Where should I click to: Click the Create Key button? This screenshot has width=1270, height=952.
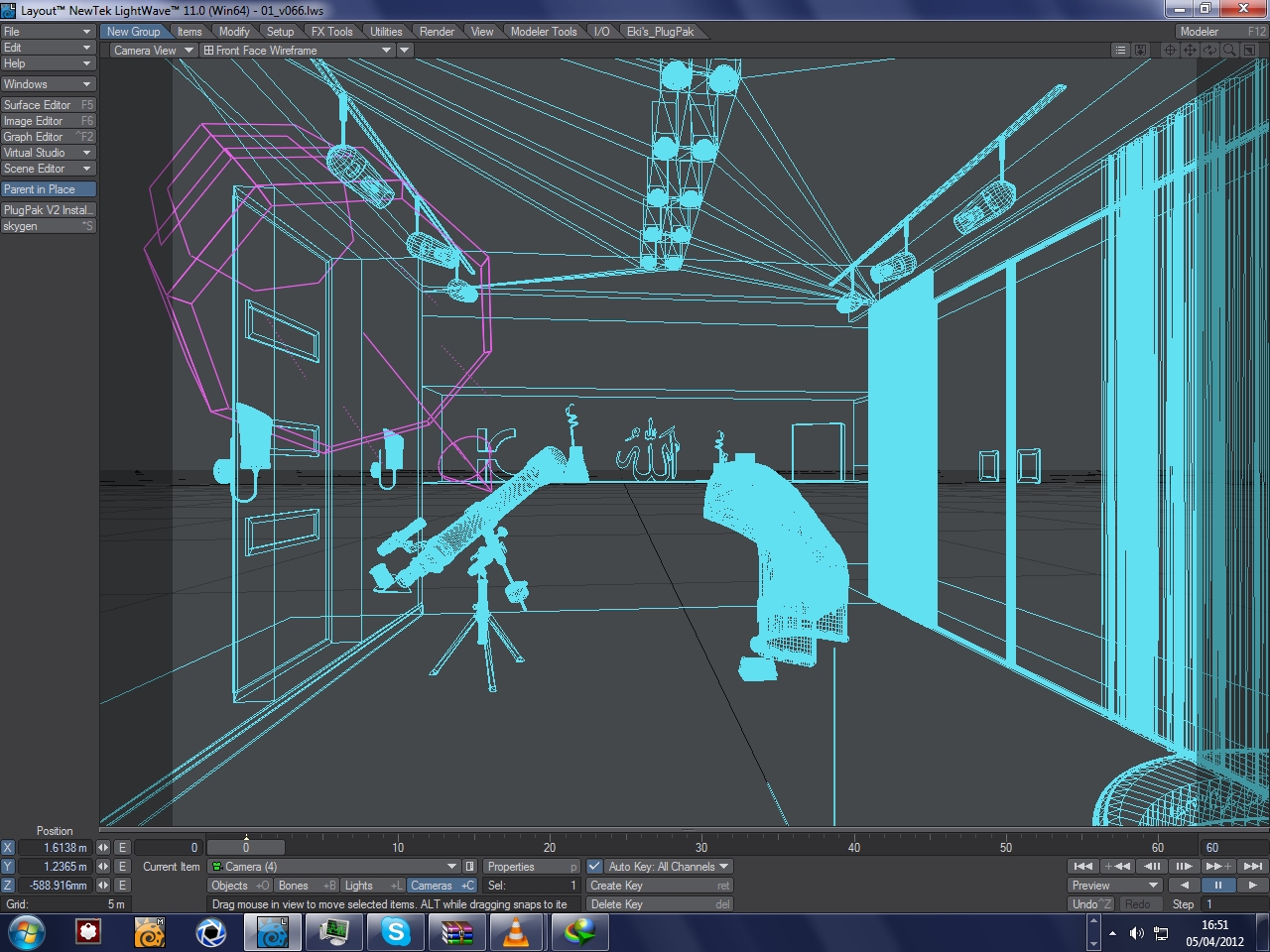coord(659,886)
